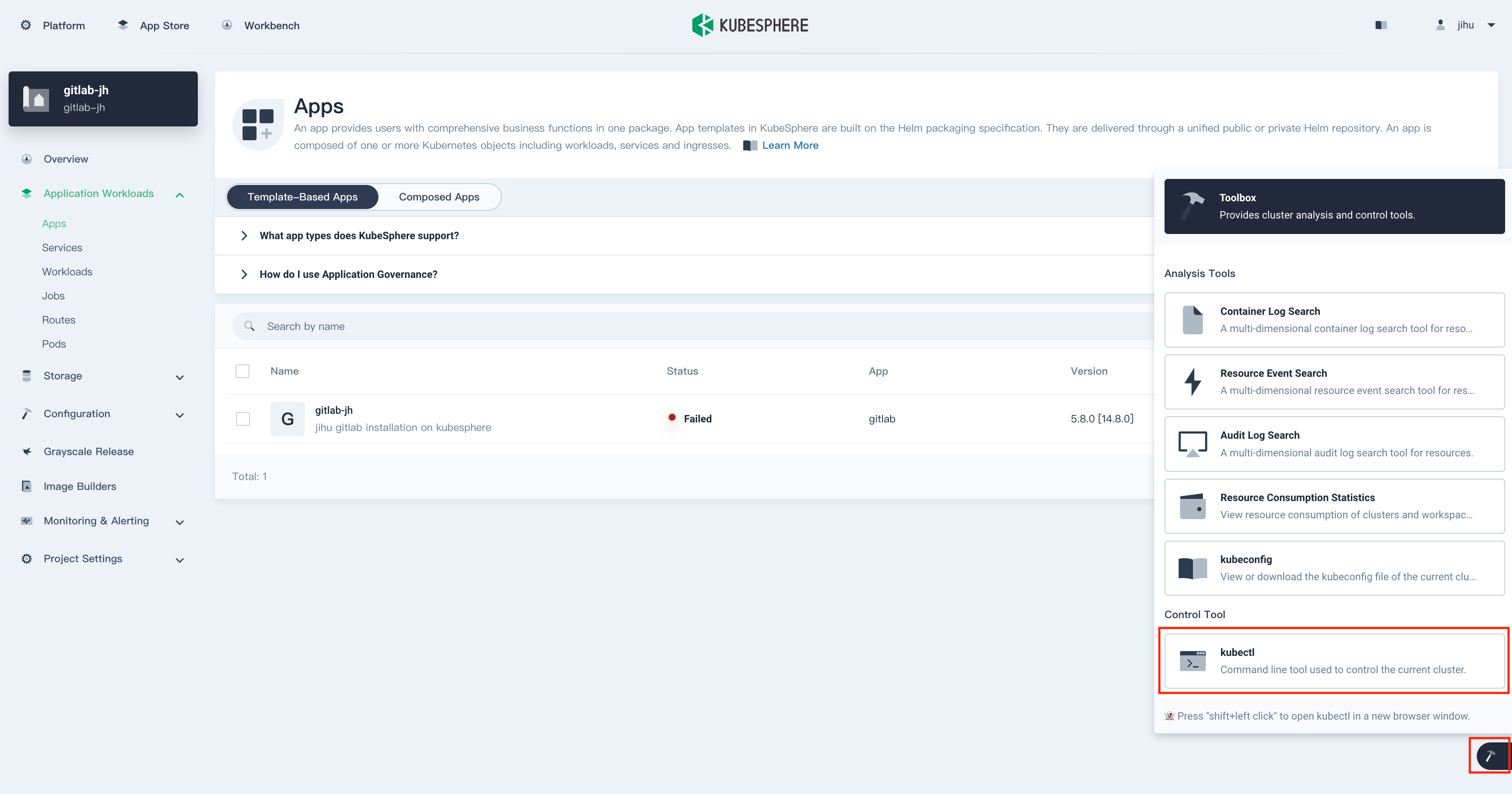Check the gitlab-jh row checkbox
Viewport: 1512px width, 794px height.
click(x=243, y=419)
